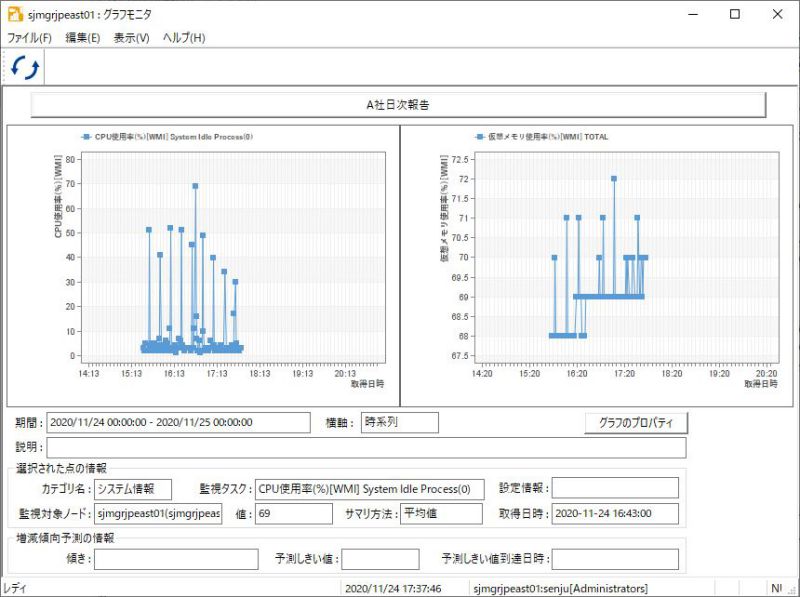Click the サマリ方法 field showing 平均値
The height and width of the screenshot is (597, 800).
(441, 513)
